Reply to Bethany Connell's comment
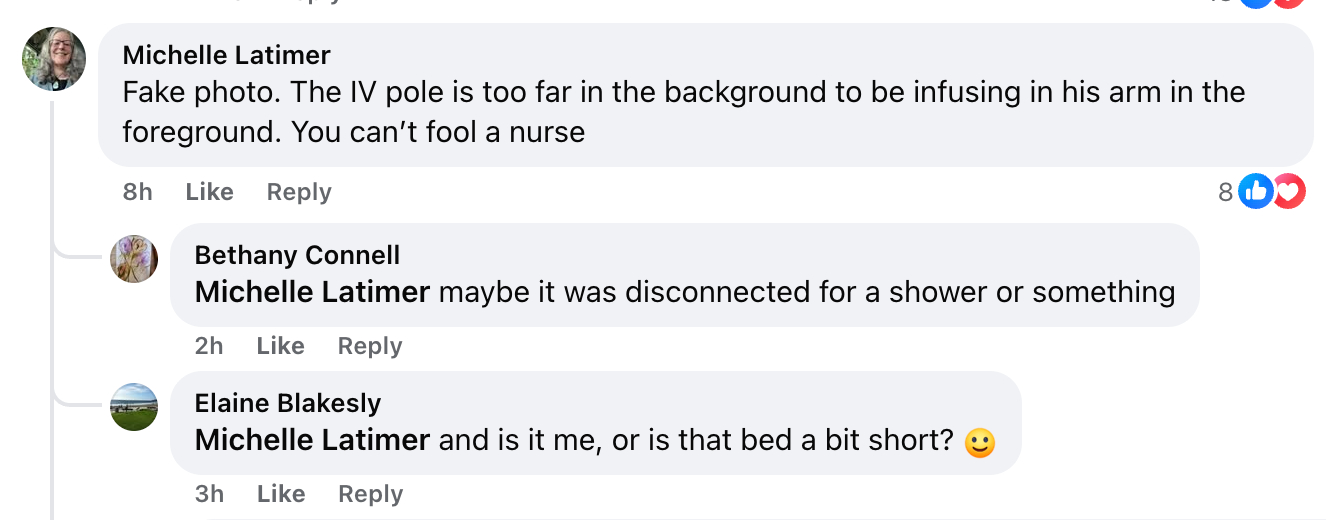Viewport: 1326px width, 520px height. [x=370, y=346]
